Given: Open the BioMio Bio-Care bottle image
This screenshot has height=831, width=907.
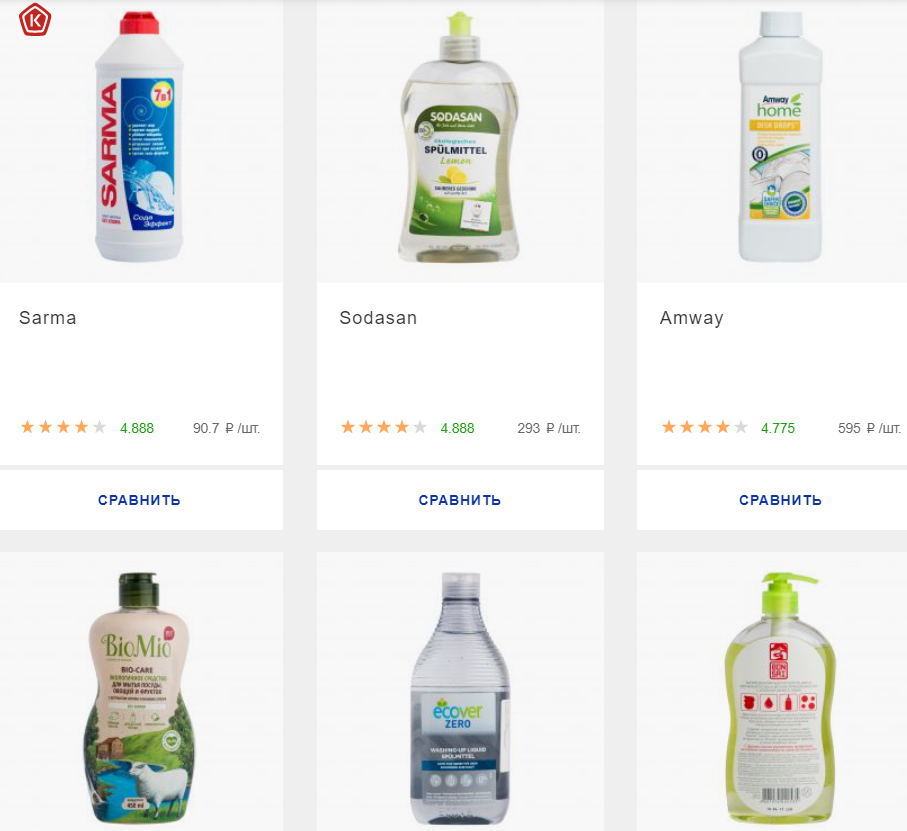Looking at the screenshot, I should point(139,697).
